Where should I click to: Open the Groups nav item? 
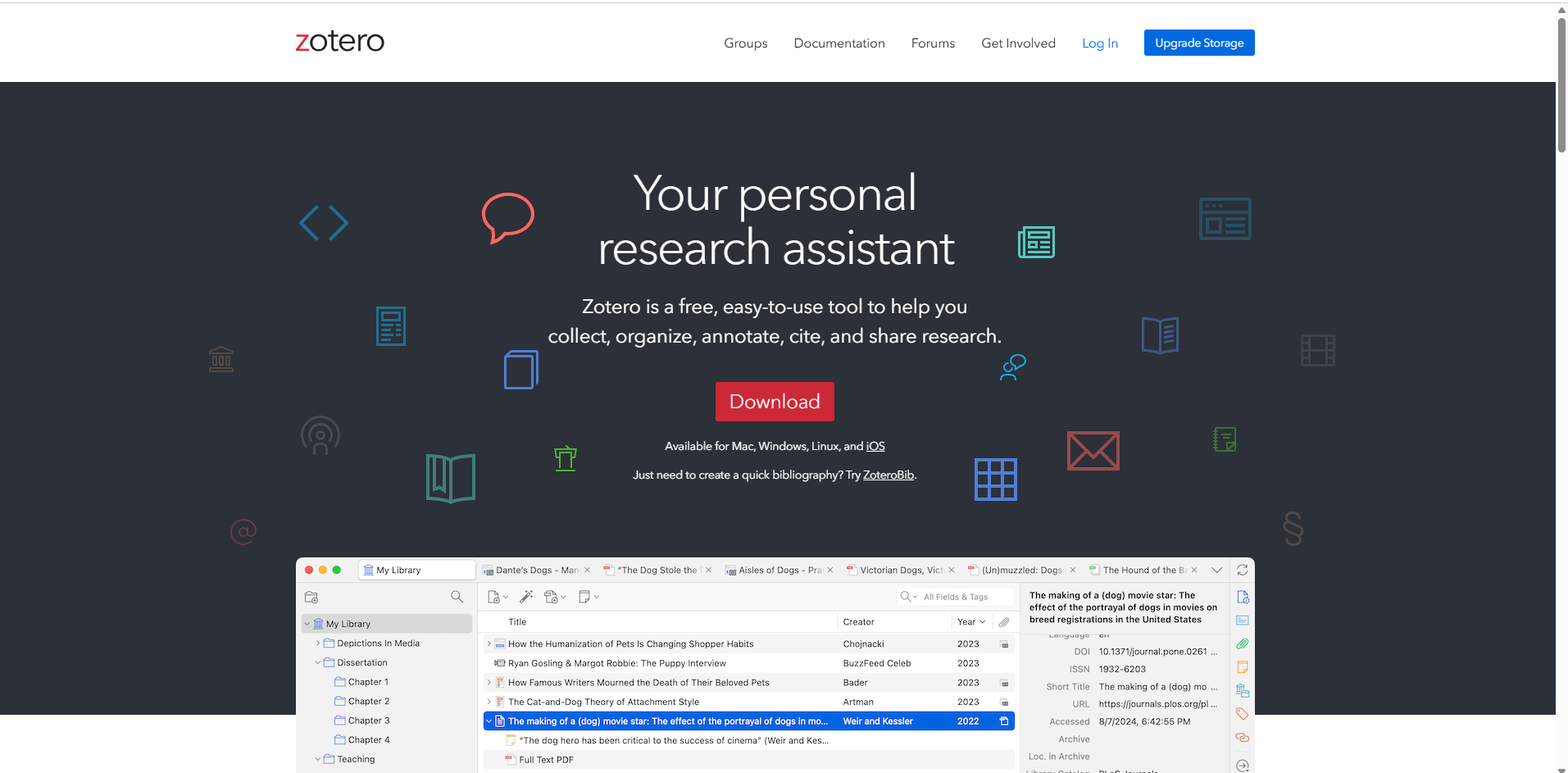coord(746,43)
